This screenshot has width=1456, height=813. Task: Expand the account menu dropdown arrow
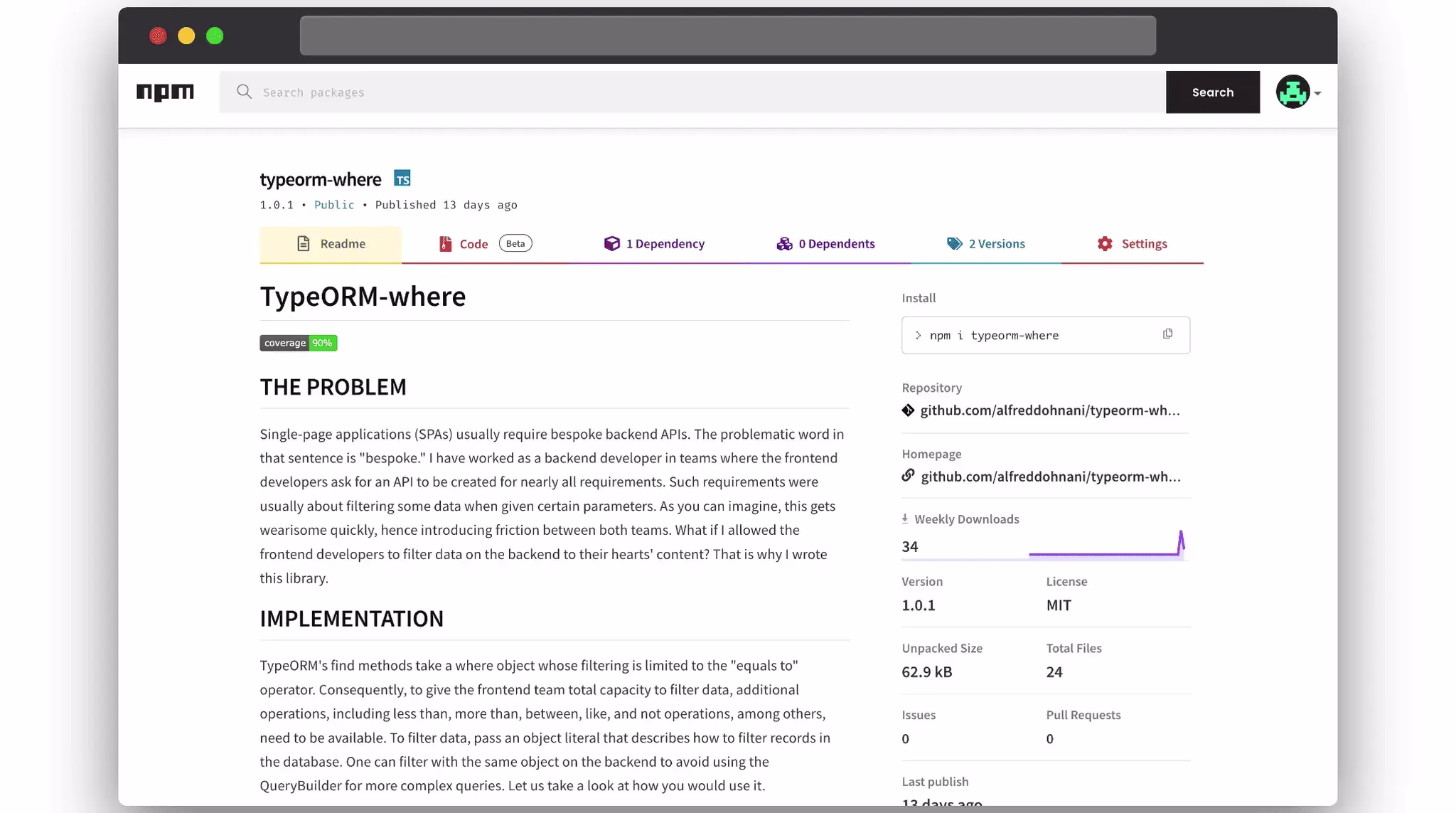[1317, 93]
